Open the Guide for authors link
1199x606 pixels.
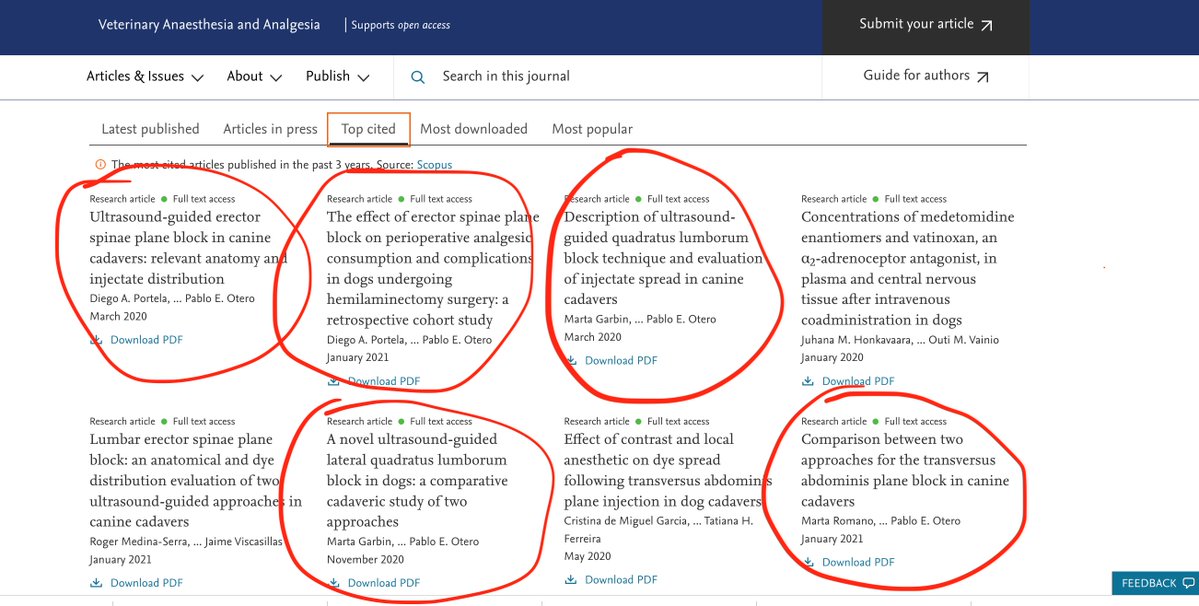tap(926, 76)
